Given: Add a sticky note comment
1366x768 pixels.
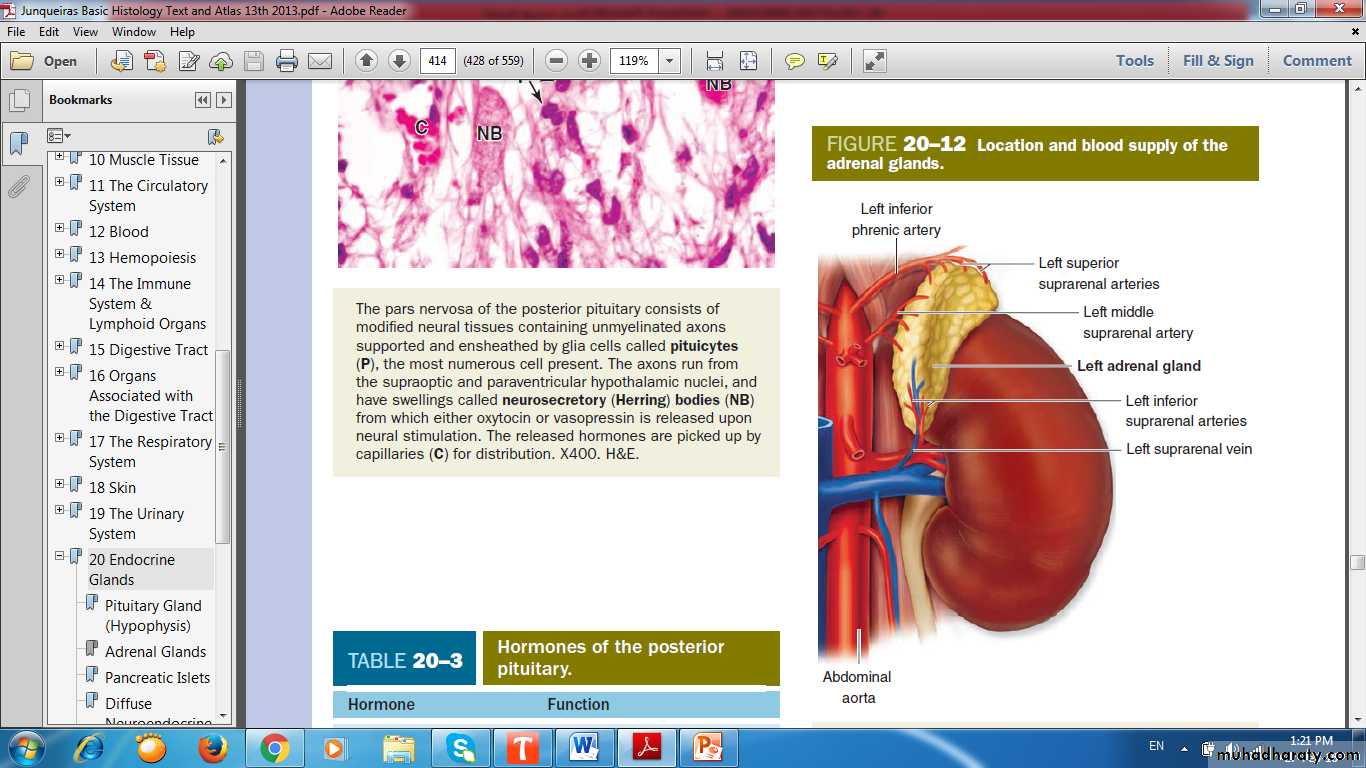Looking at the screenshot, I should 794,61.
